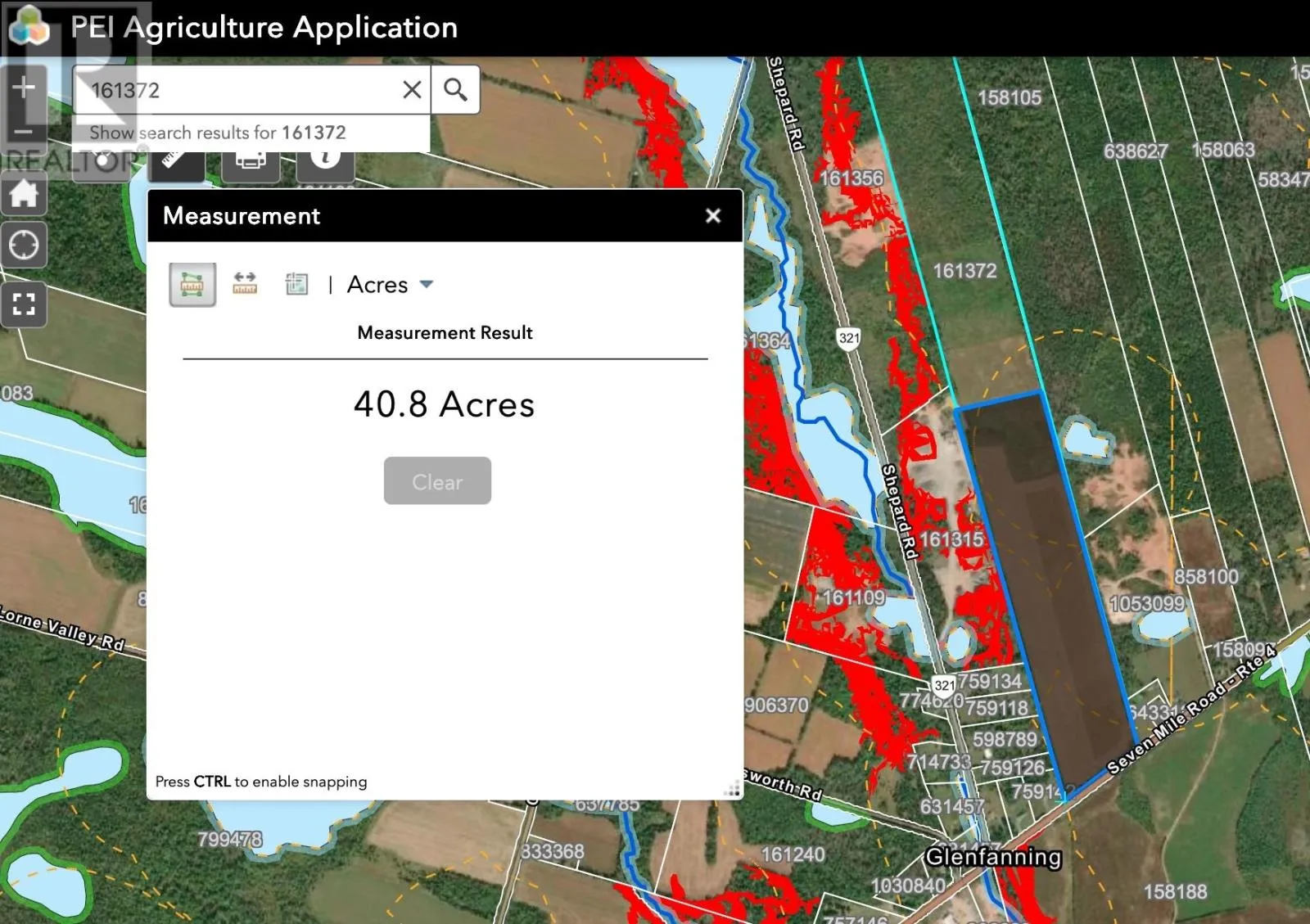This screenshot has height=924, width=1310.
Task: Zoom out of the map
Action: point(24,131)
